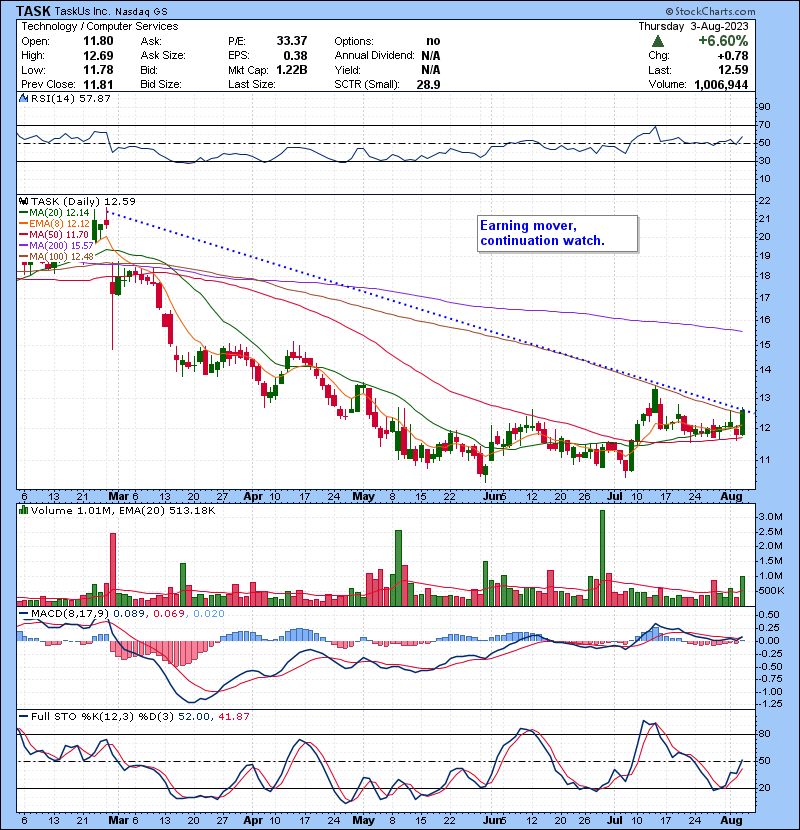Viewport: 800px width, 830px height.
Task: Click the Technology / Computer Services sector text
Action: (x=100, y=26)
